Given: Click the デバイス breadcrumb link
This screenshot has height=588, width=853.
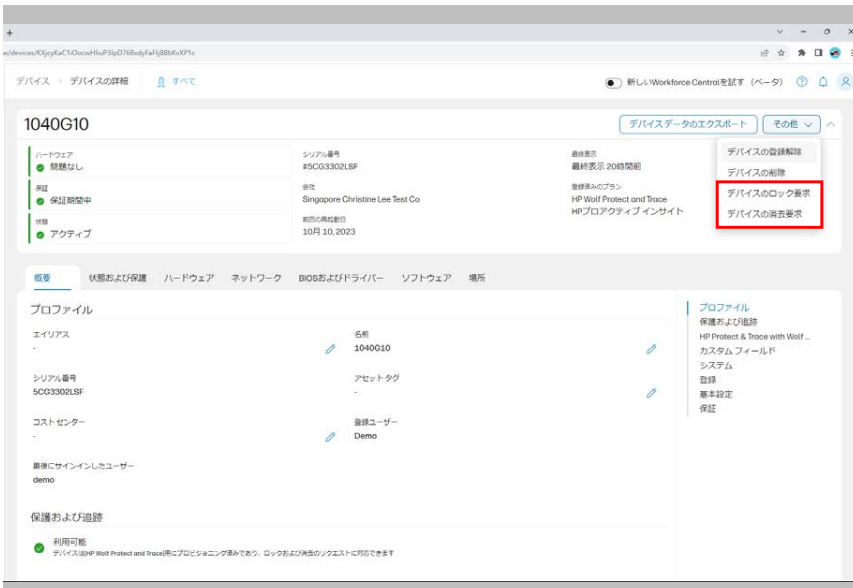Looking at the screenshot, I should tap(33, 81).
